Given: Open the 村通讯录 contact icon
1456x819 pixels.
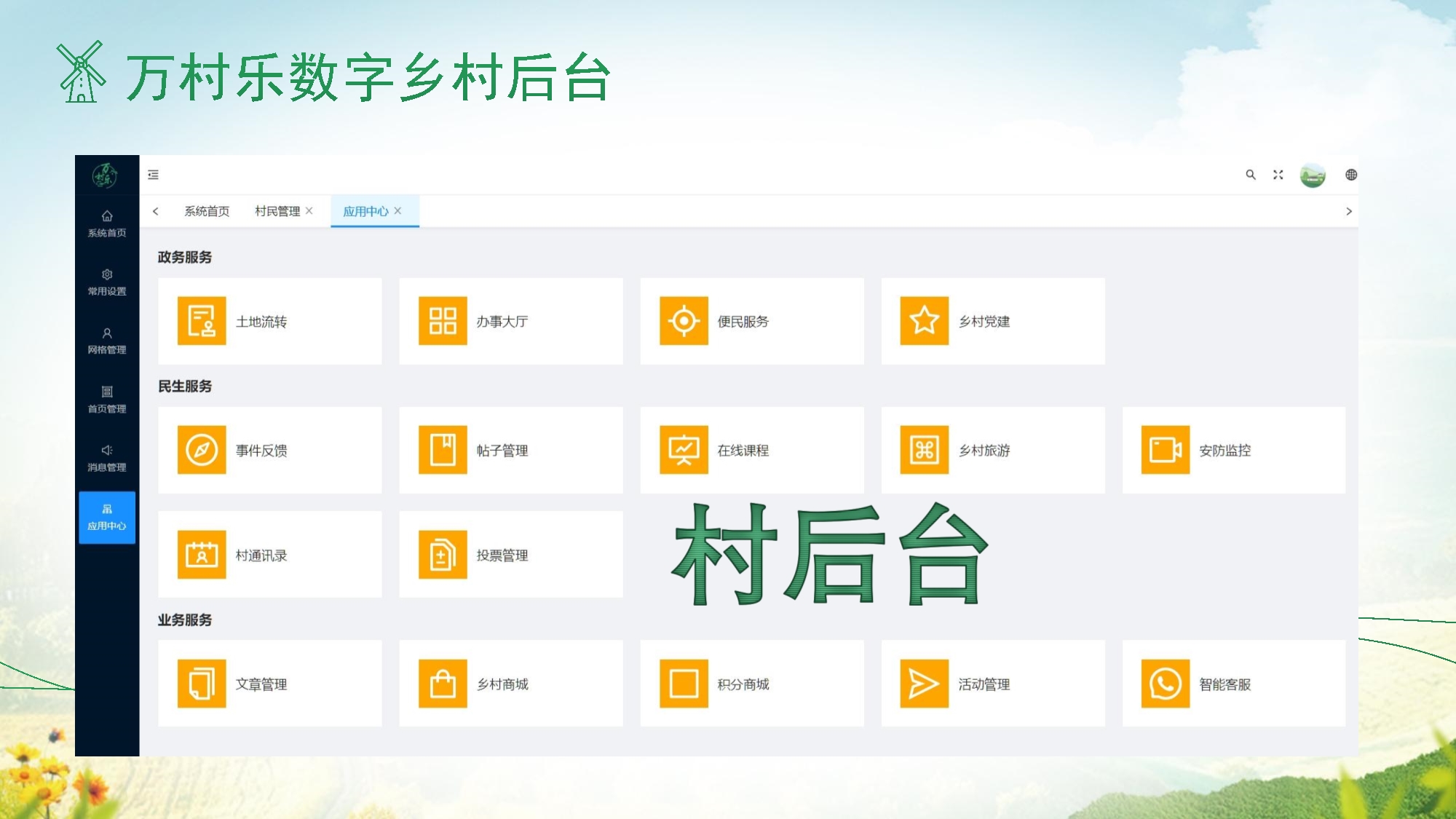Looking at the screenshot, I should (202, 555).
